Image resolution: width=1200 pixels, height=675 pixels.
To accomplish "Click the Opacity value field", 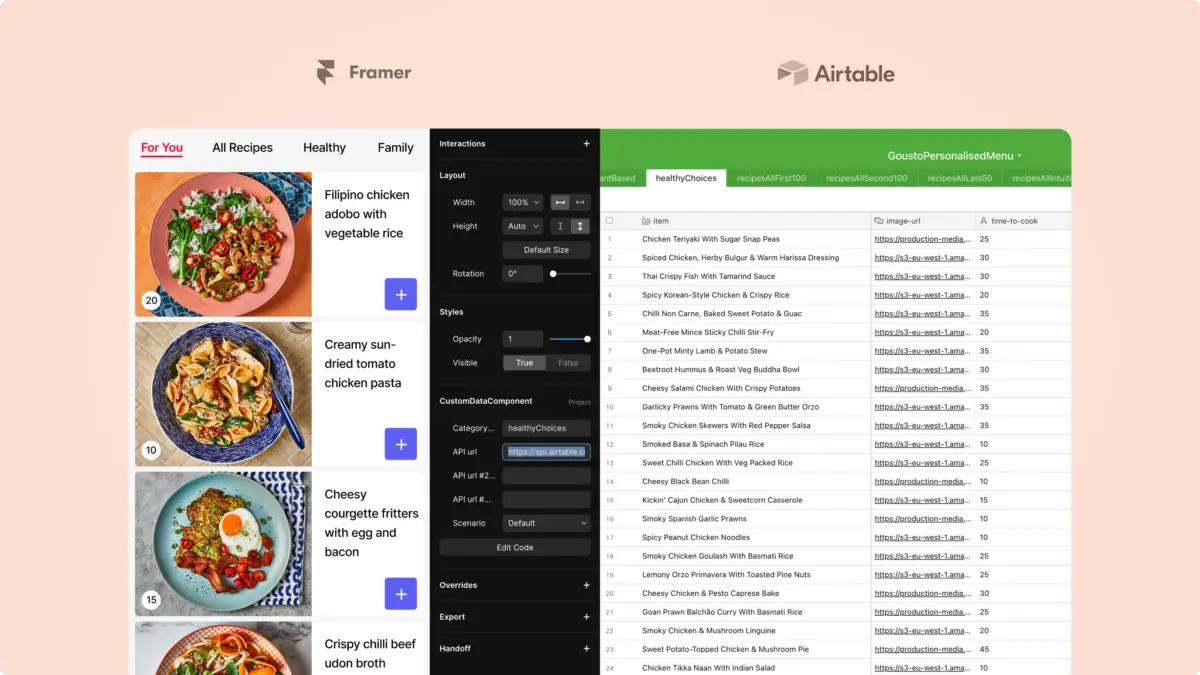I will coord(523,339).
